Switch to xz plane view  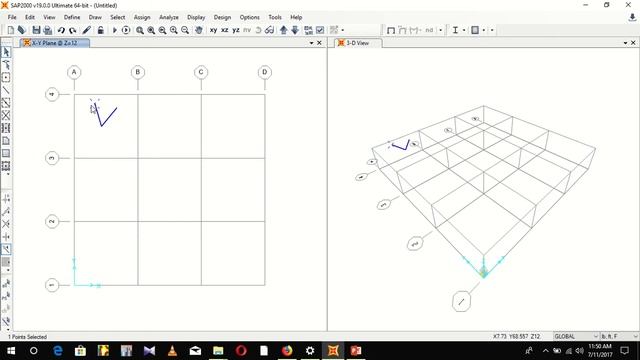click(224, 30)
